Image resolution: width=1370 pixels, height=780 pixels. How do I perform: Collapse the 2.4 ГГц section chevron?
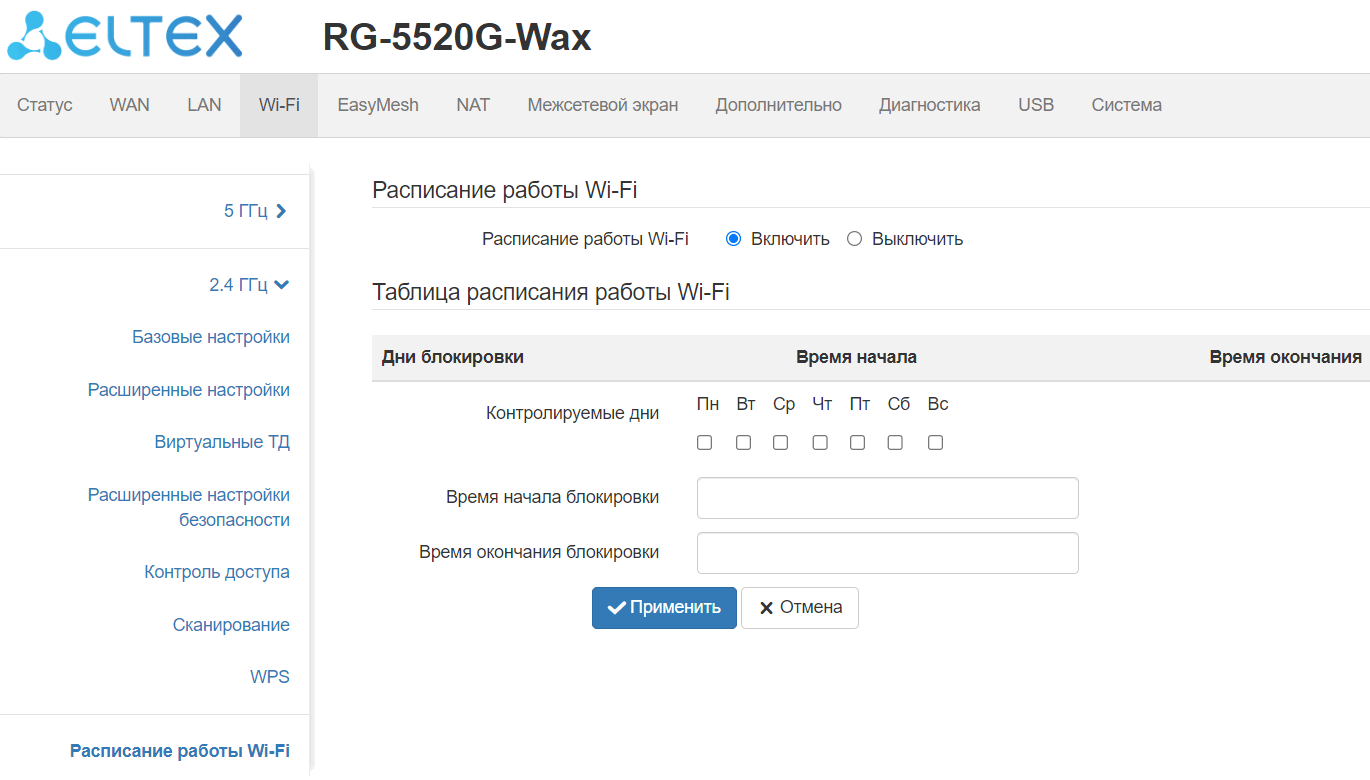point(281,285)
